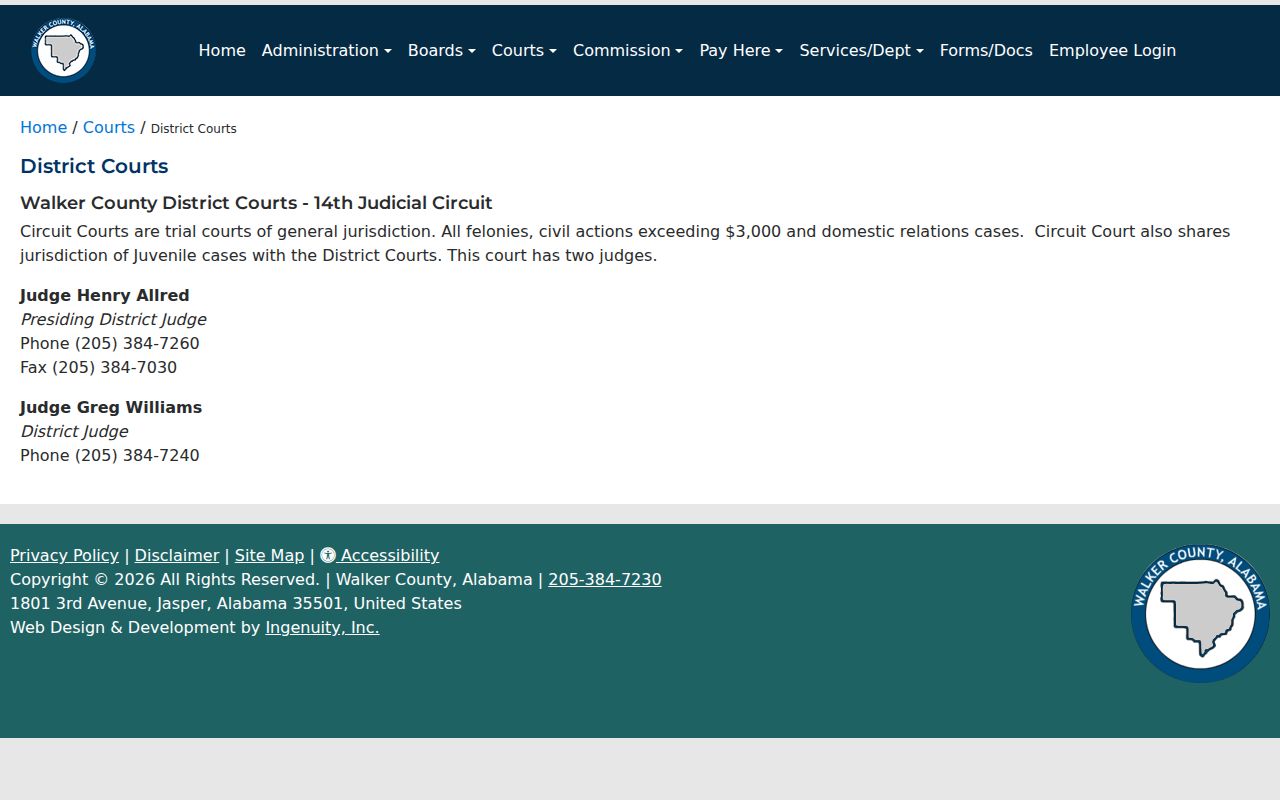Click the Judge Greg Williams name
The width and height of the screenshot is (1280, 800).
pos(111,407)
